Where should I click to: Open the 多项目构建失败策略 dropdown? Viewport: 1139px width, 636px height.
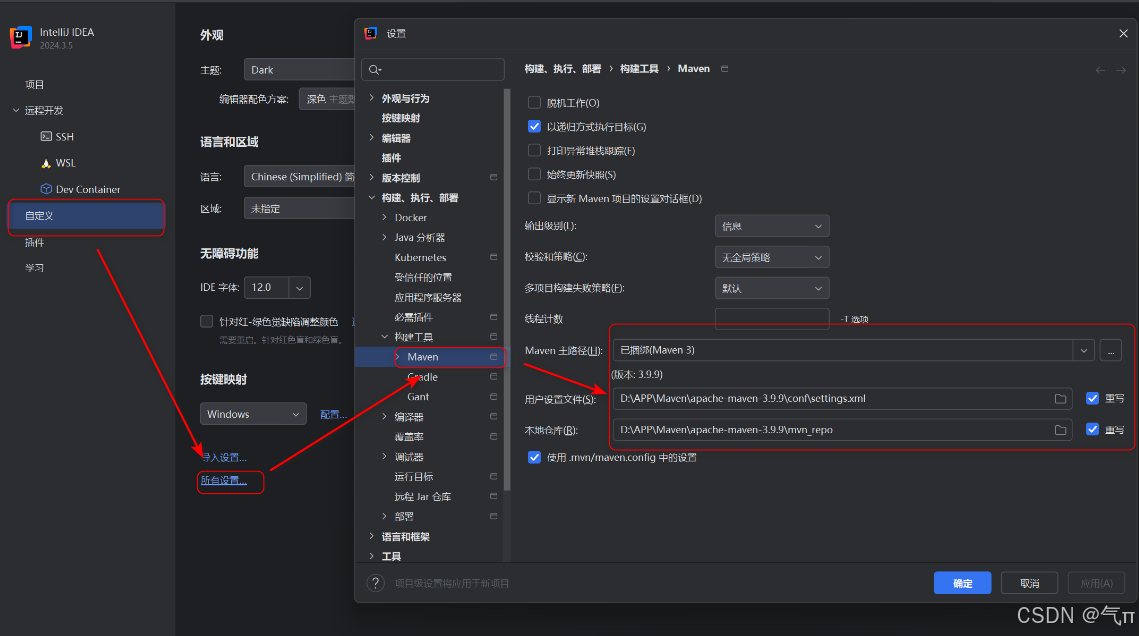[771, 288]
